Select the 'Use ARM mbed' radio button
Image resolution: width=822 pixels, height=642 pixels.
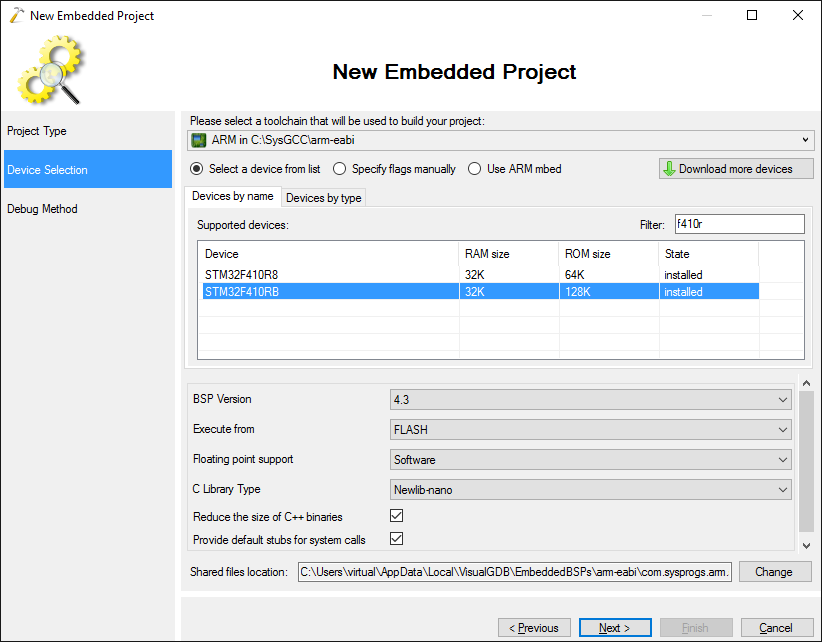[515, 169]
